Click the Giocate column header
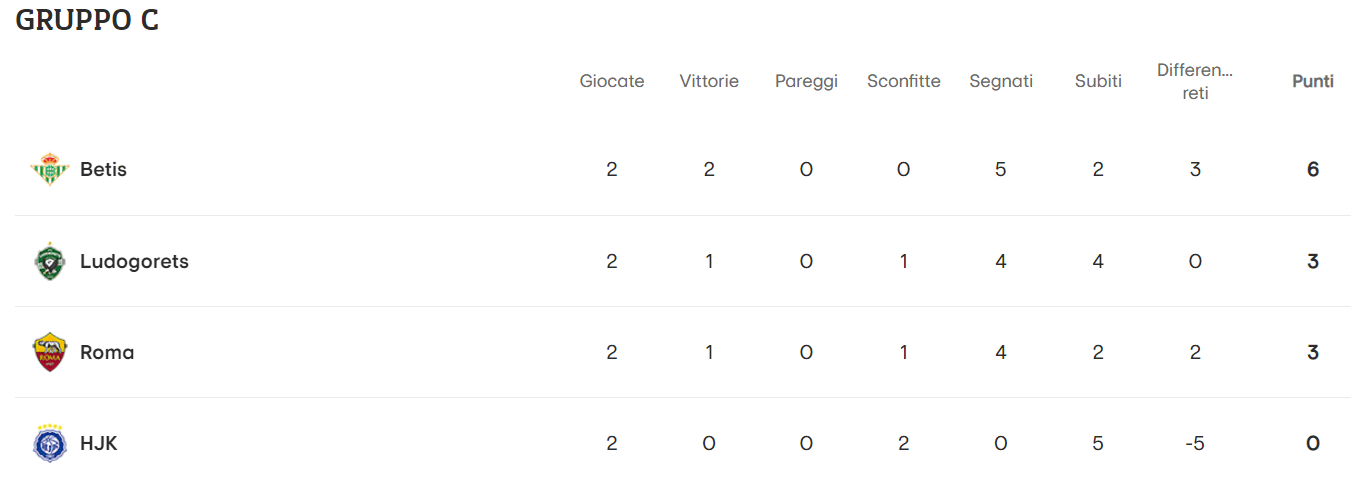 pos(612,82)
